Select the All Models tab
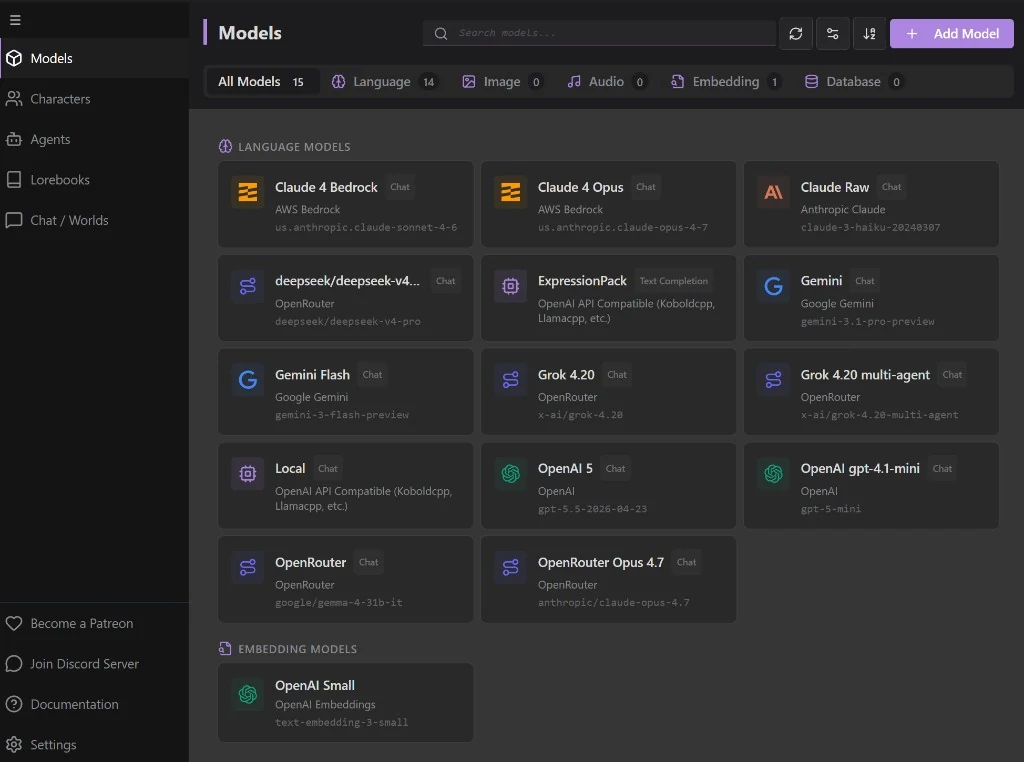The image size is (1024, 762). coord(261,82)
